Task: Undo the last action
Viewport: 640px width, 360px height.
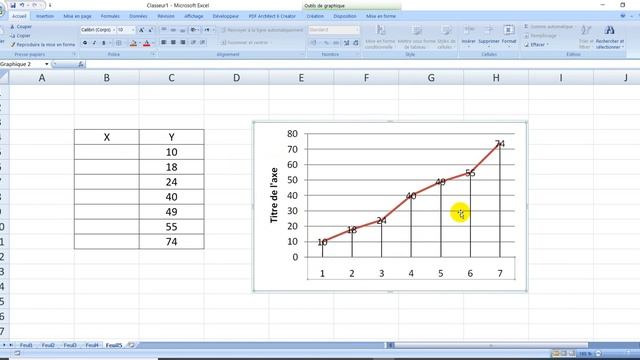Action: click(x=22, y=5)
